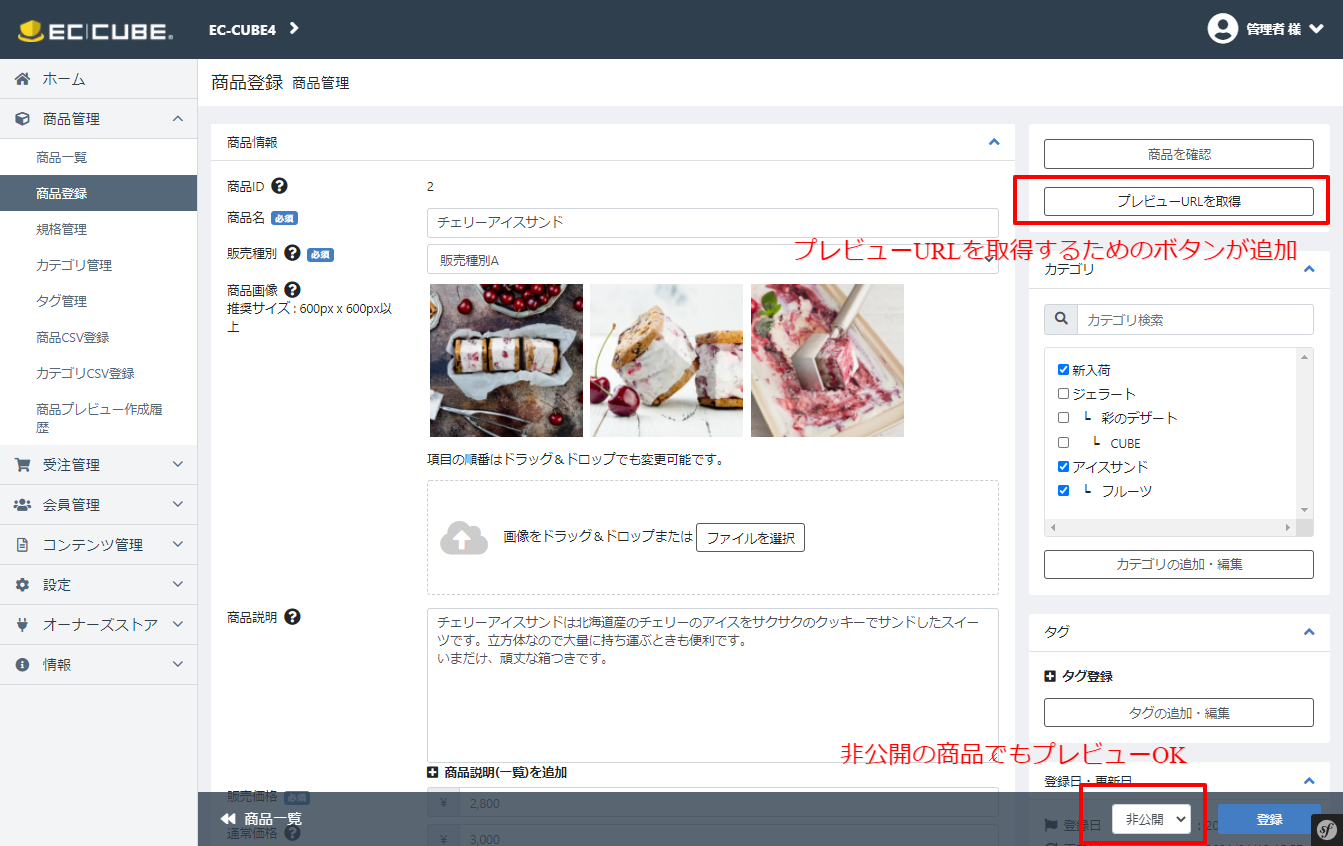The height and width of the screenshot is (846, 1343).
Task: Click the help icon next to 商品ID
Action: coord(279,186)
